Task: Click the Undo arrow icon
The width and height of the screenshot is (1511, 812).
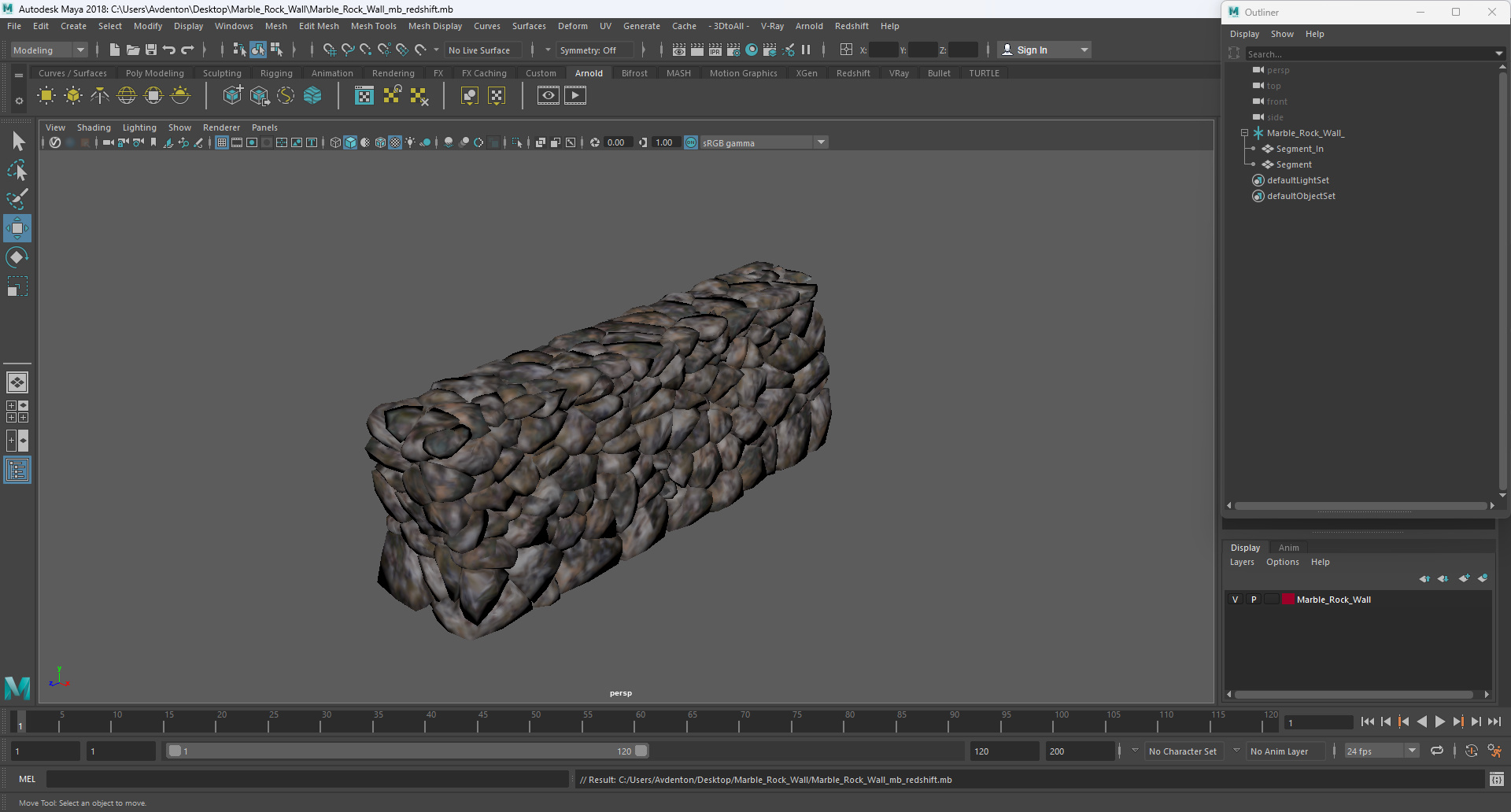Action: (x=169, y=50)
